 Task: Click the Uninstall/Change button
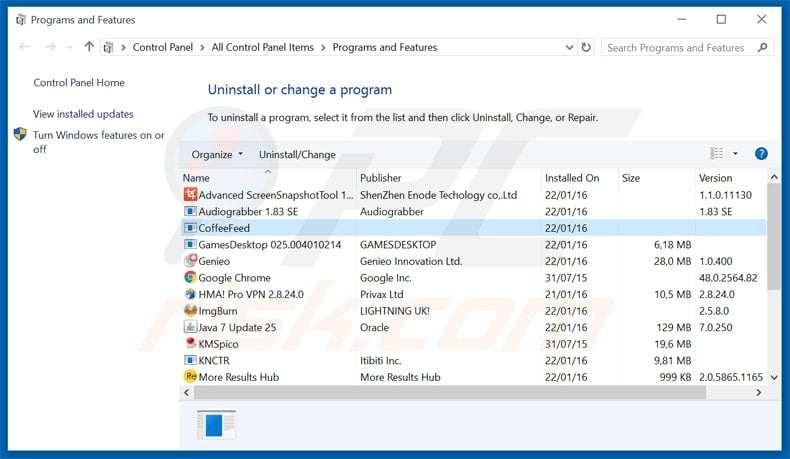(297, 155)
